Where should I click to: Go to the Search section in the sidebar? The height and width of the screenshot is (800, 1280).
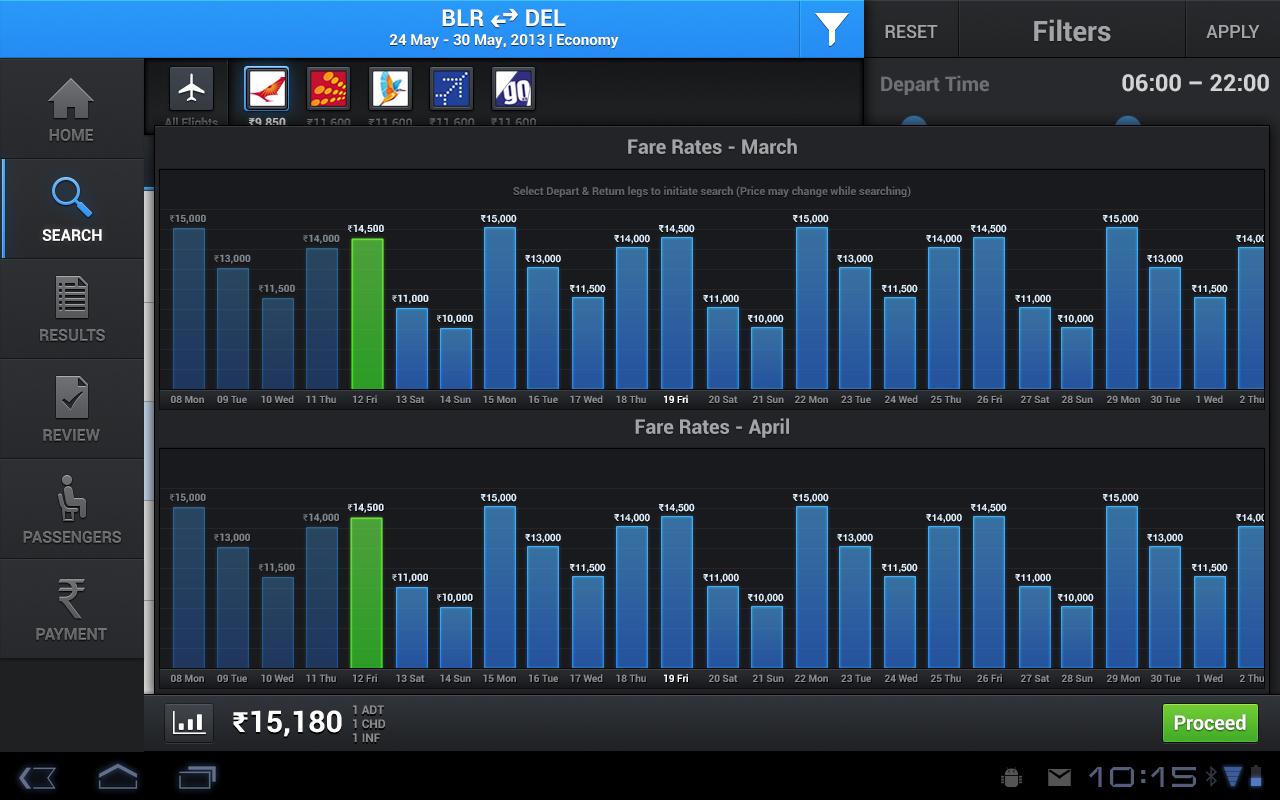[x=71, y=207]
